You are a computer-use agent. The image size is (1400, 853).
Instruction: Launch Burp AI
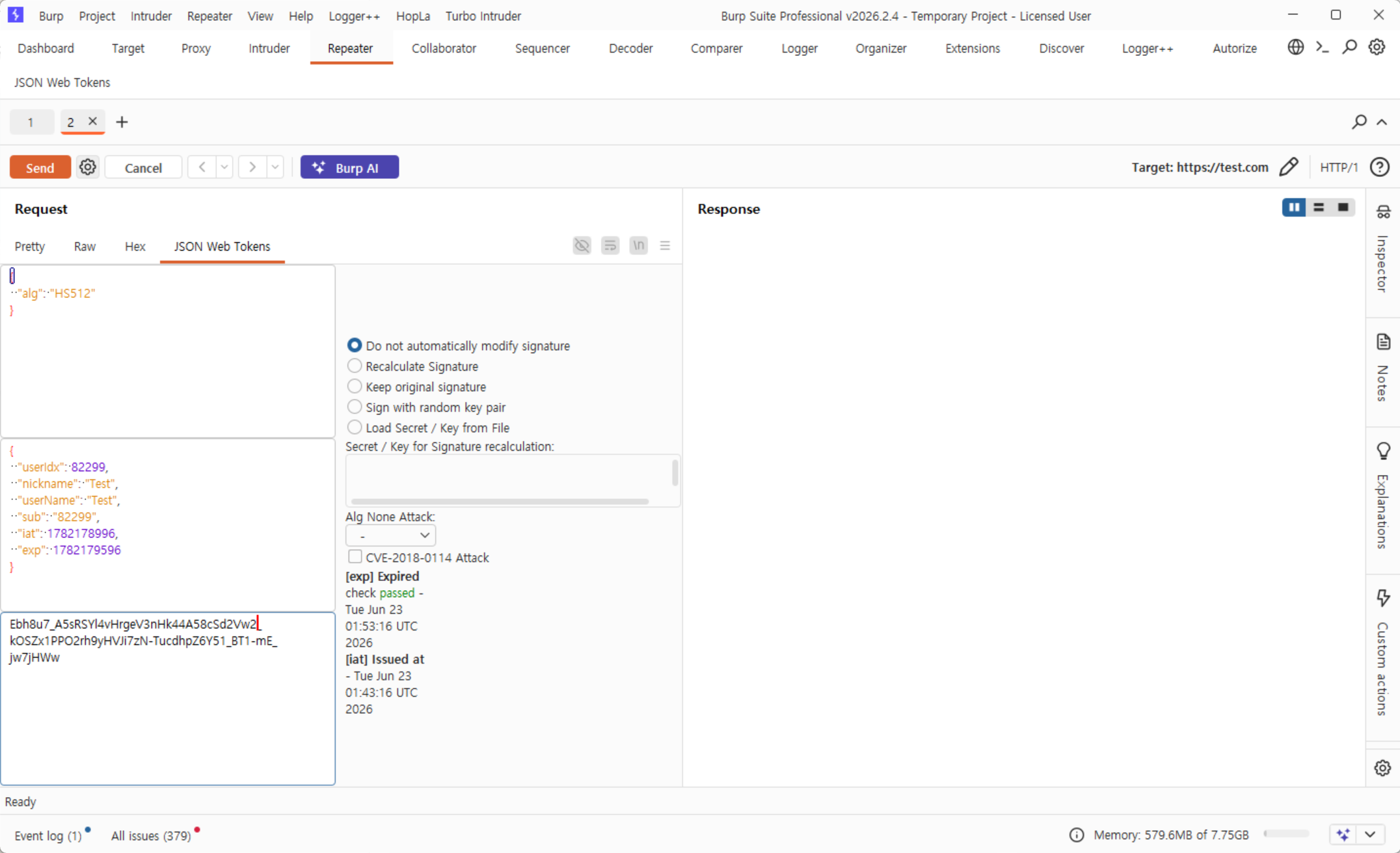tap(349, 167)
